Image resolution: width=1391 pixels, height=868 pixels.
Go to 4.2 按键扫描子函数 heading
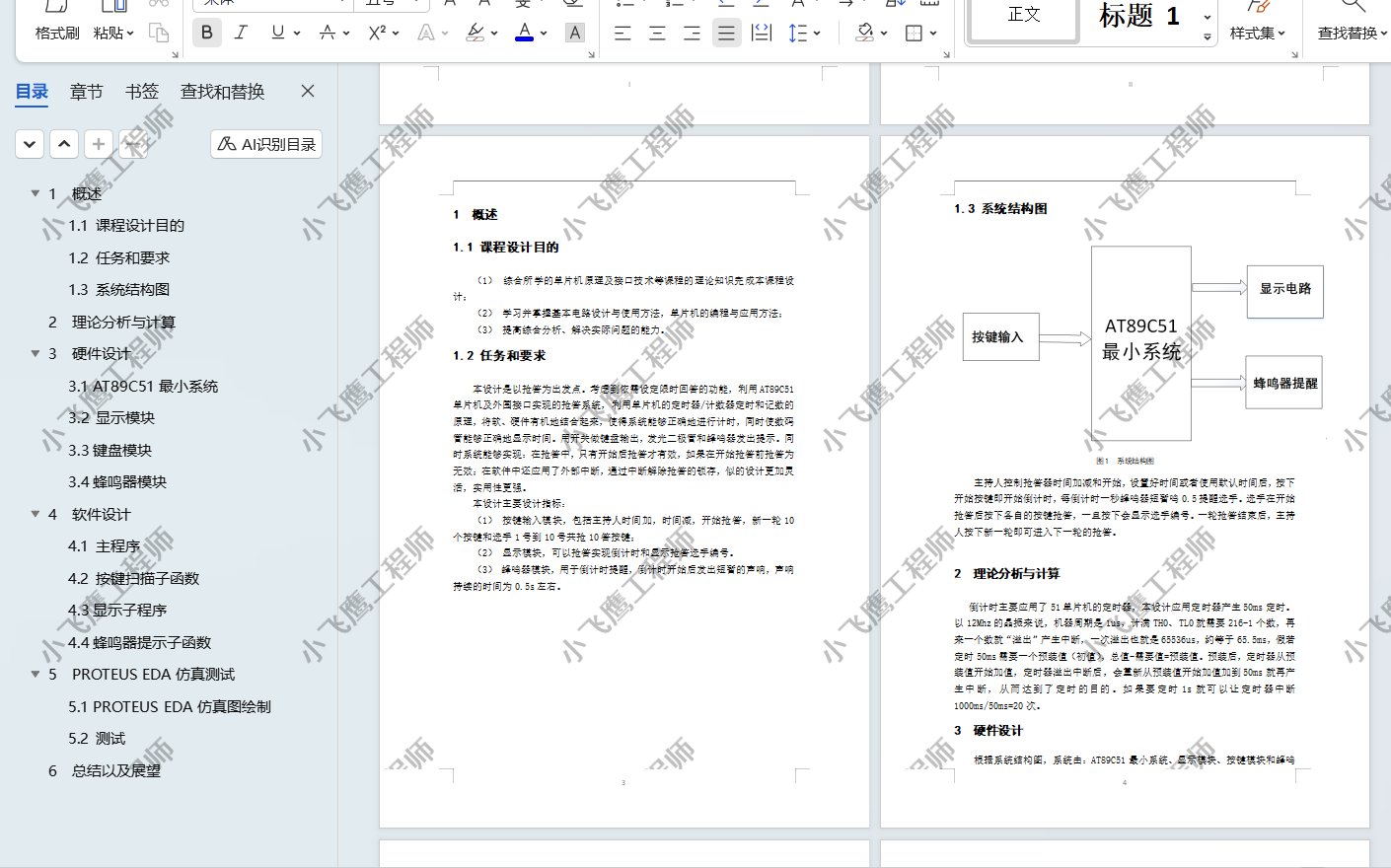(134, 578)
